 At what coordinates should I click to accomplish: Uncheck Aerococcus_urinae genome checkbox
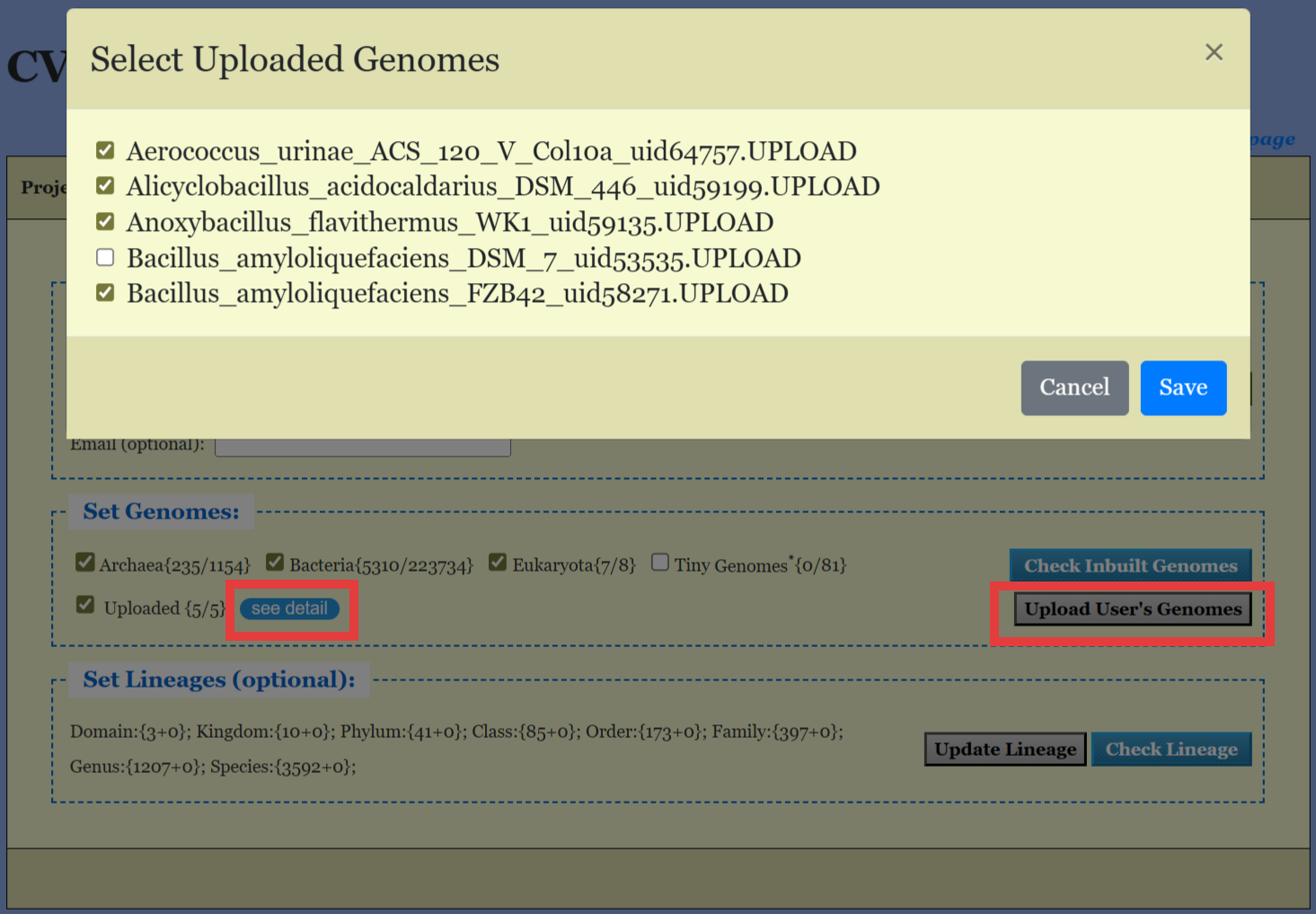tap(105, 150)
